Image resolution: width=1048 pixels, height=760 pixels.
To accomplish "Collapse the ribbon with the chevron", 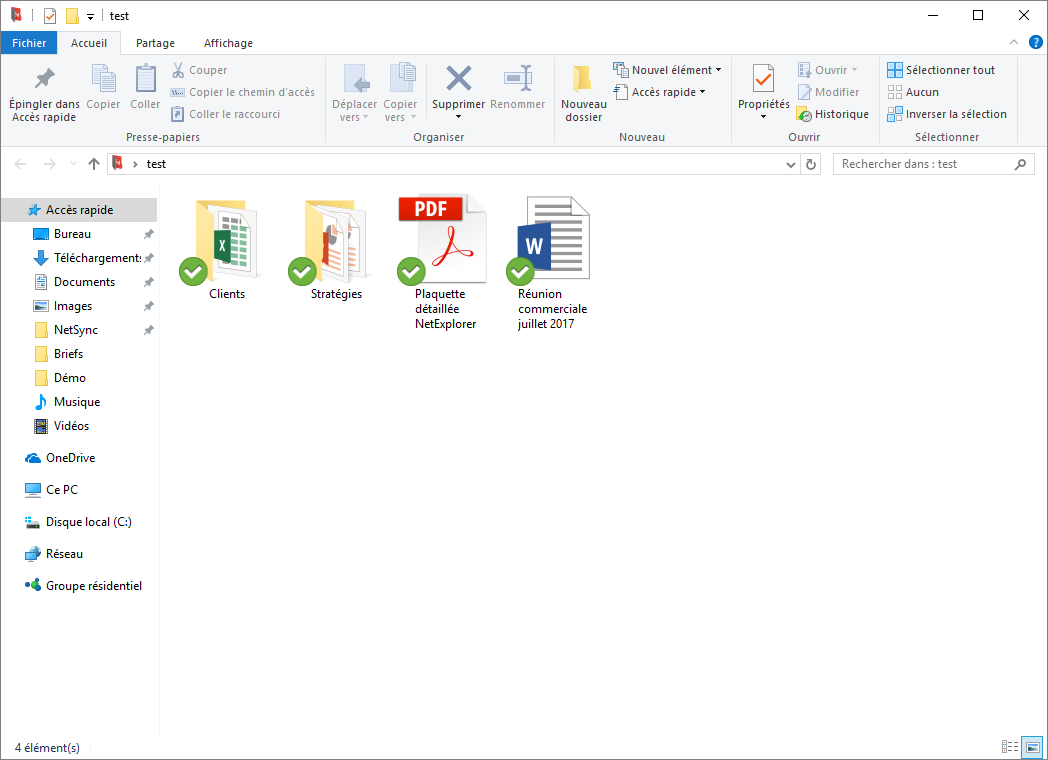I will click(x=1014, y=42).
